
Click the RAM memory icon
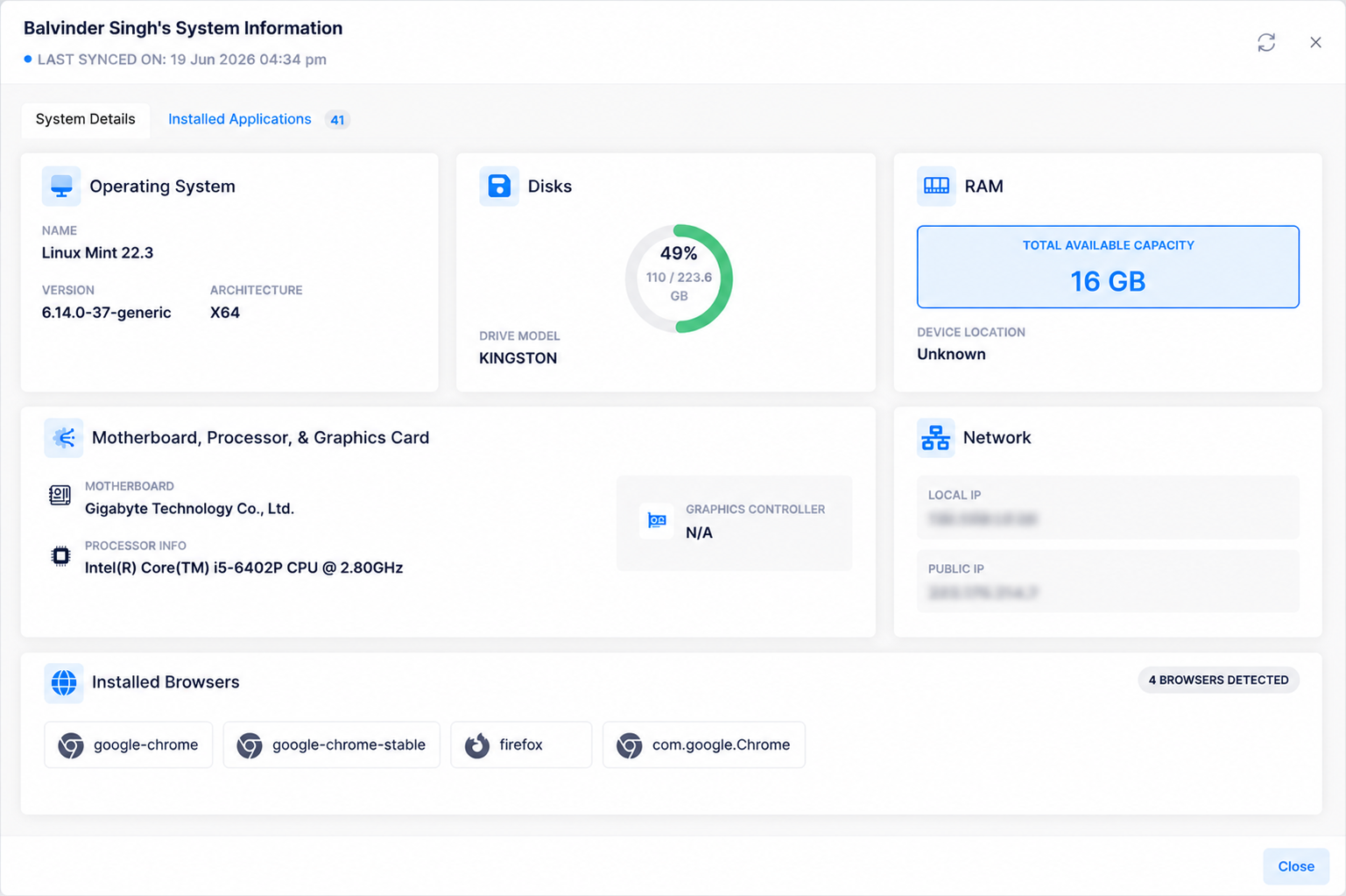pos(936,186)
